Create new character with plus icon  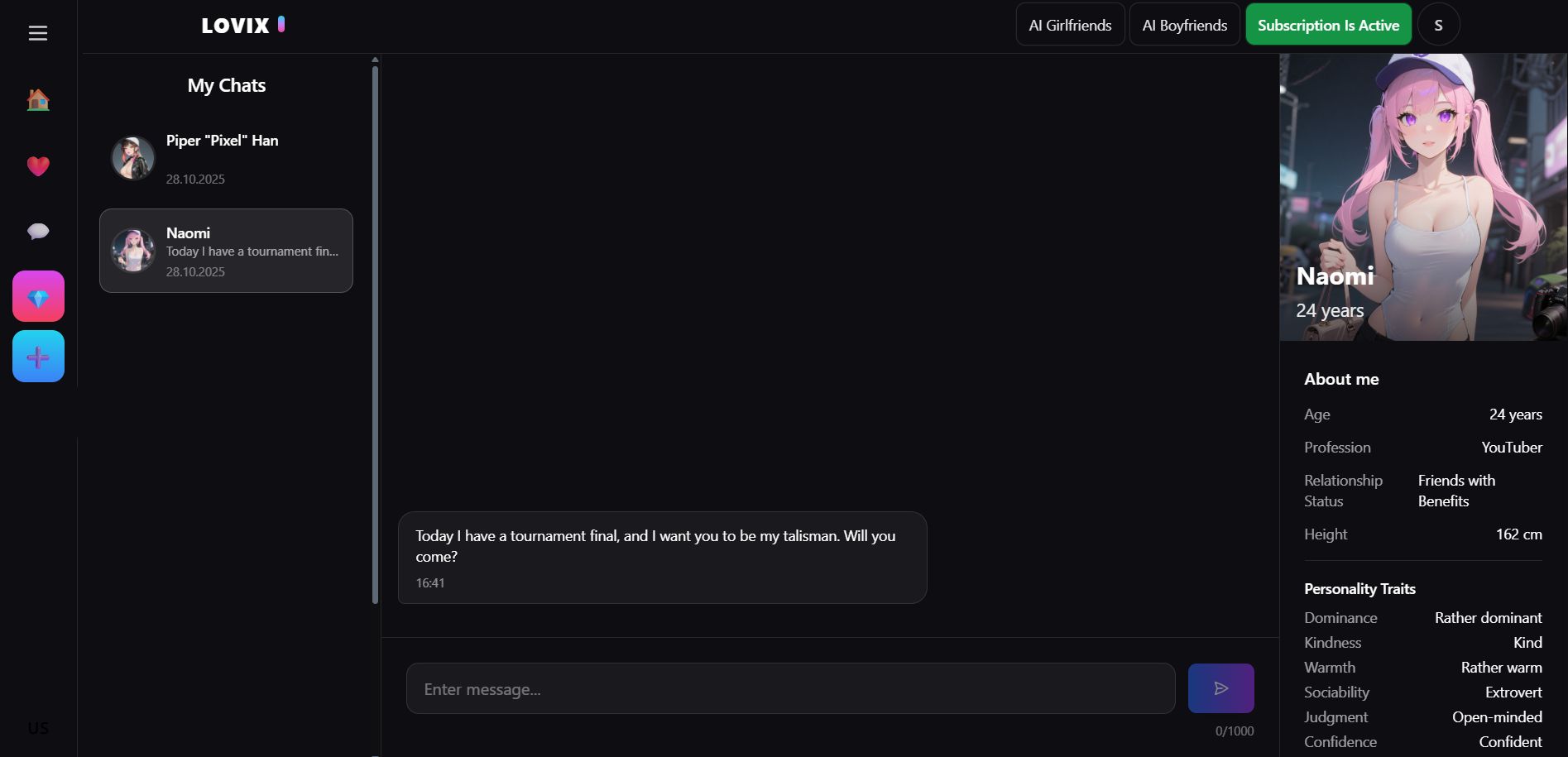coord(38,357)
